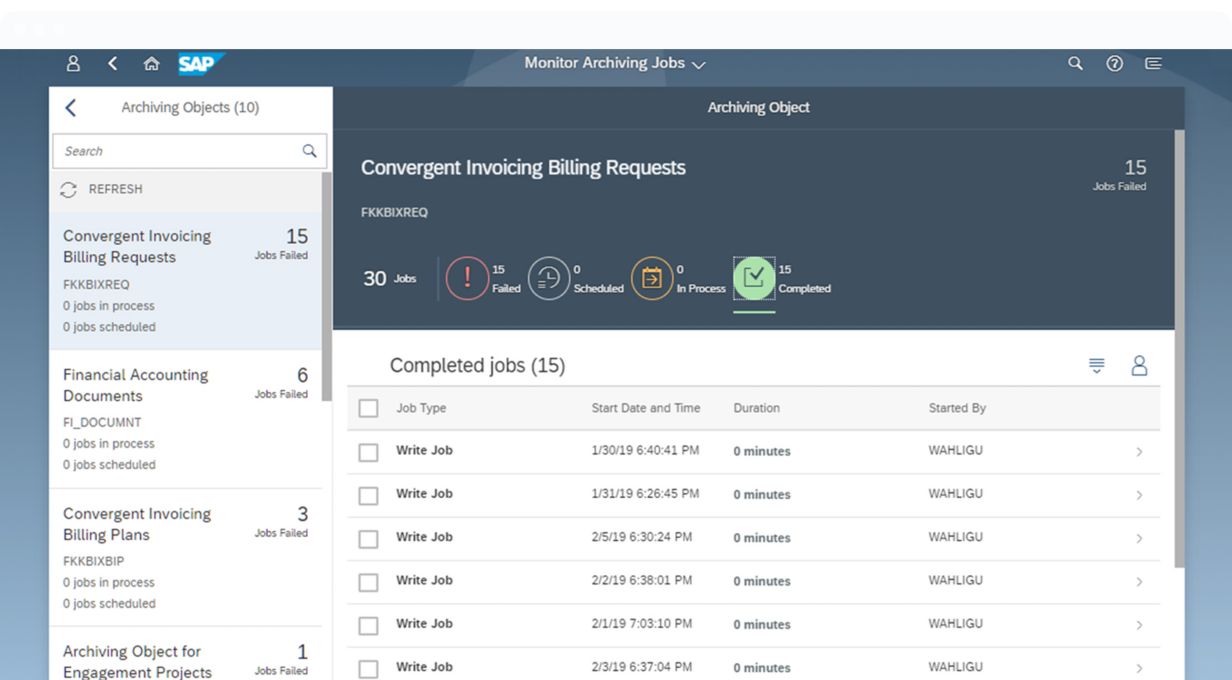Show failed jobs using red exclamation icon

pyautogui.click(x=466, y=278)
